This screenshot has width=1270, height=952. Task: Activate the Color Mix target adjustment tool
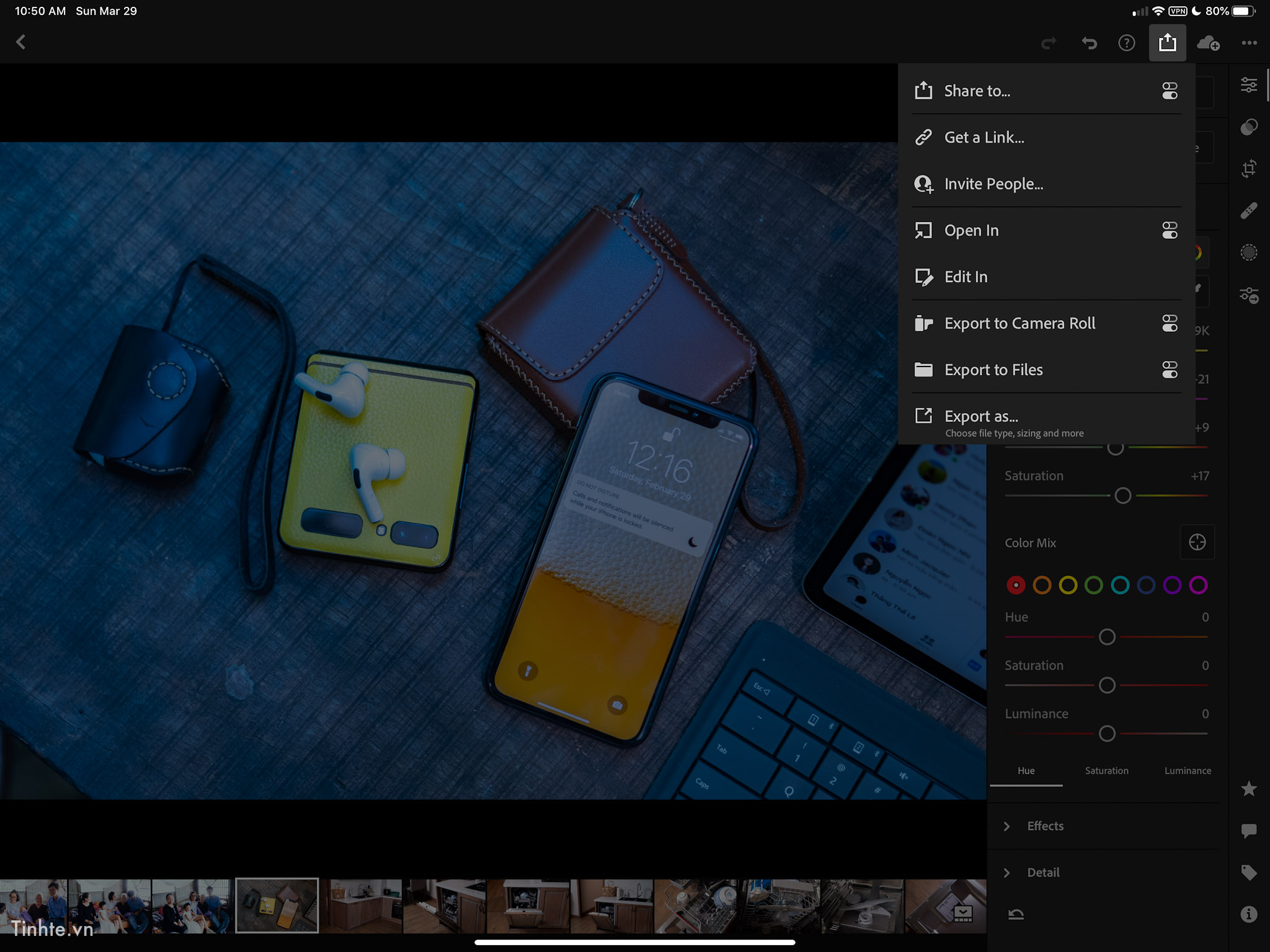click(1197, 542)
